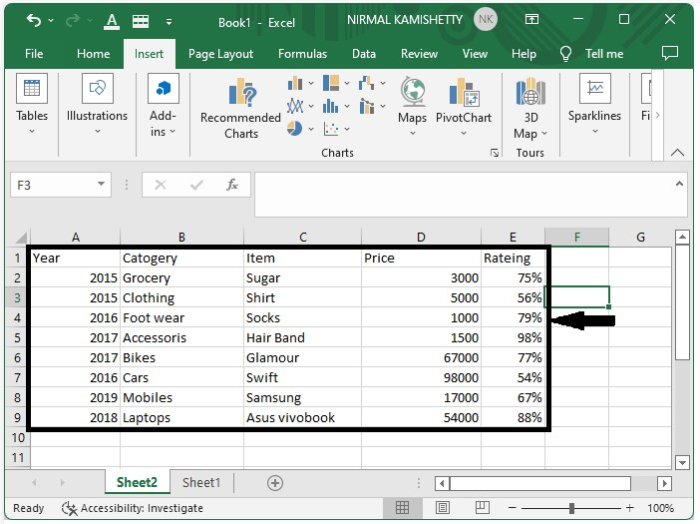Image resolution: width=700 pixels, height=524 pixels.
Task: Go to the Review tab
Action: (x=419, y=54)
